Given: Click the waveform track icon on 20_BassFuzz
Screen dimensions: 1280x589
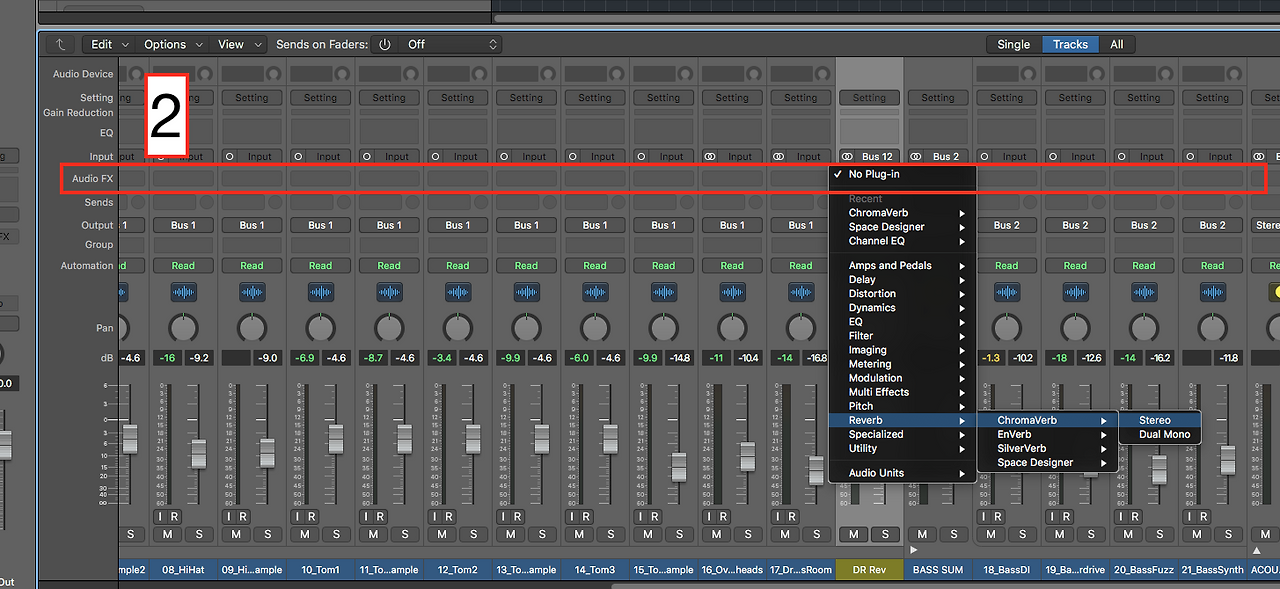Looking at the screenshot, I should [1144, 291].
